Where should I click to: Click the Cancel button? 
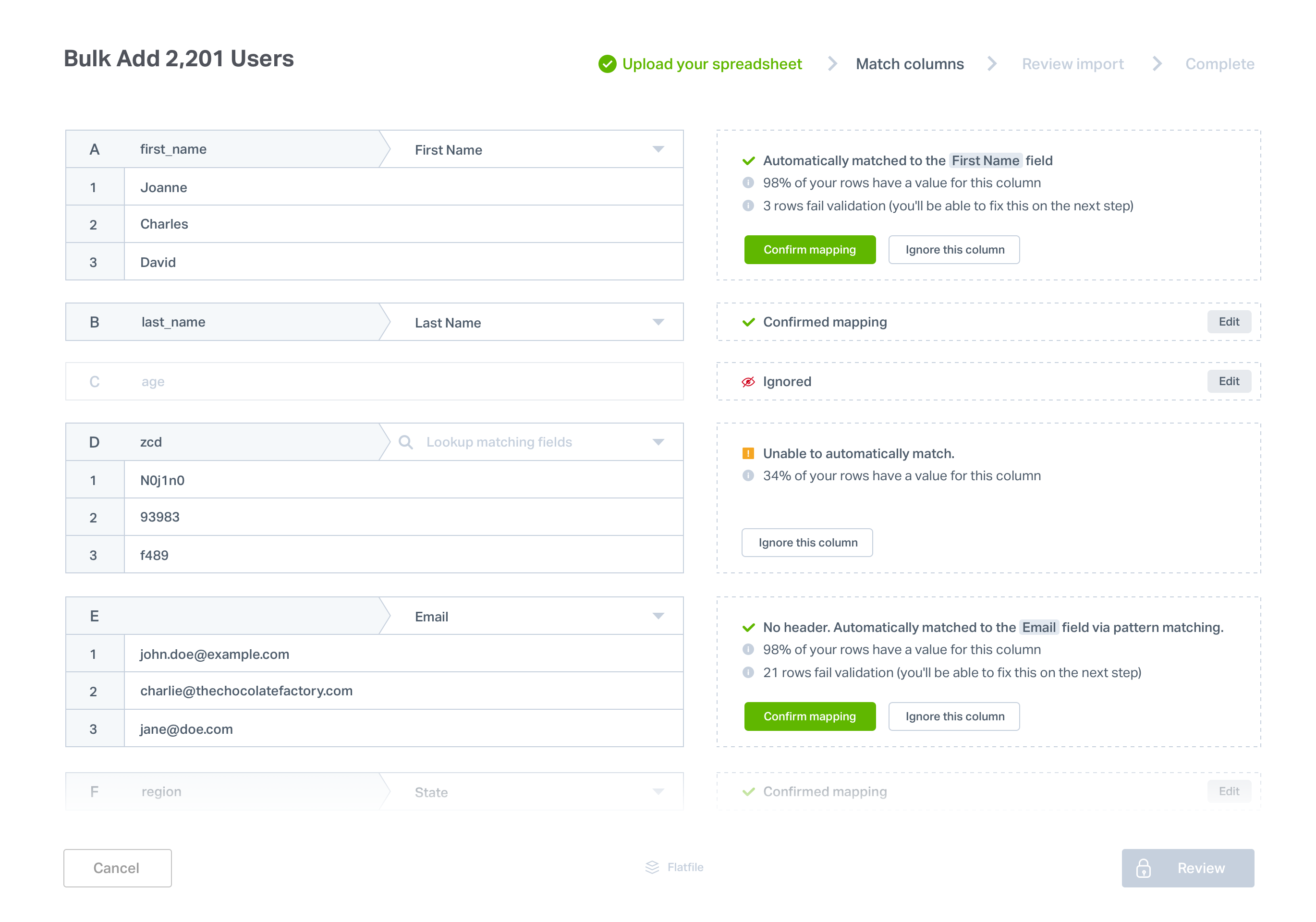[x=118, y=868]
